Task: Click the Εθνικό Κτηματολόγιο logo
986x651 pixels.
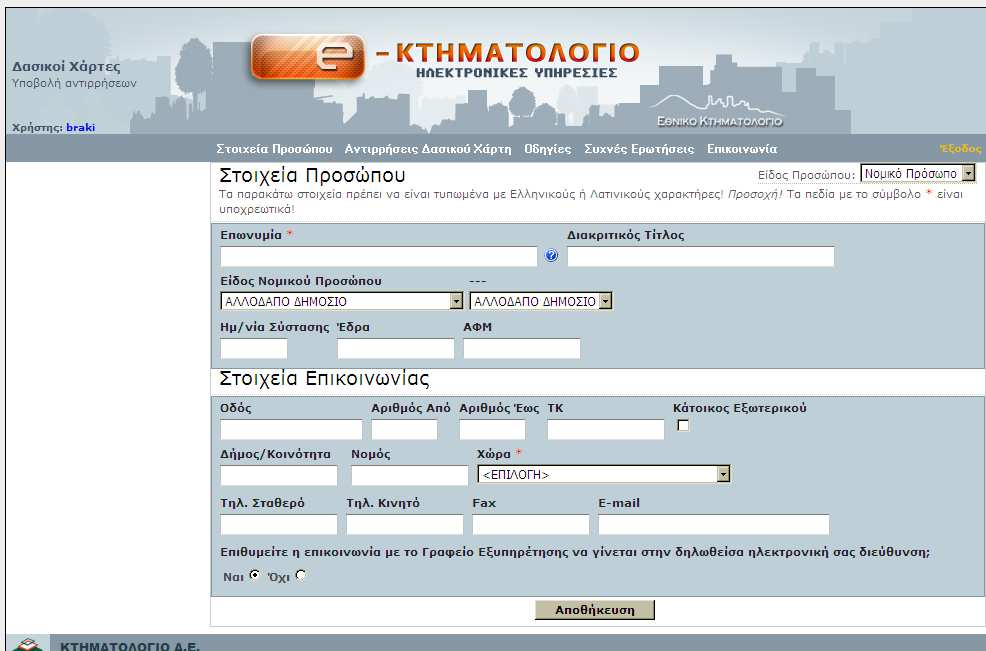Action: pos(719,112)
